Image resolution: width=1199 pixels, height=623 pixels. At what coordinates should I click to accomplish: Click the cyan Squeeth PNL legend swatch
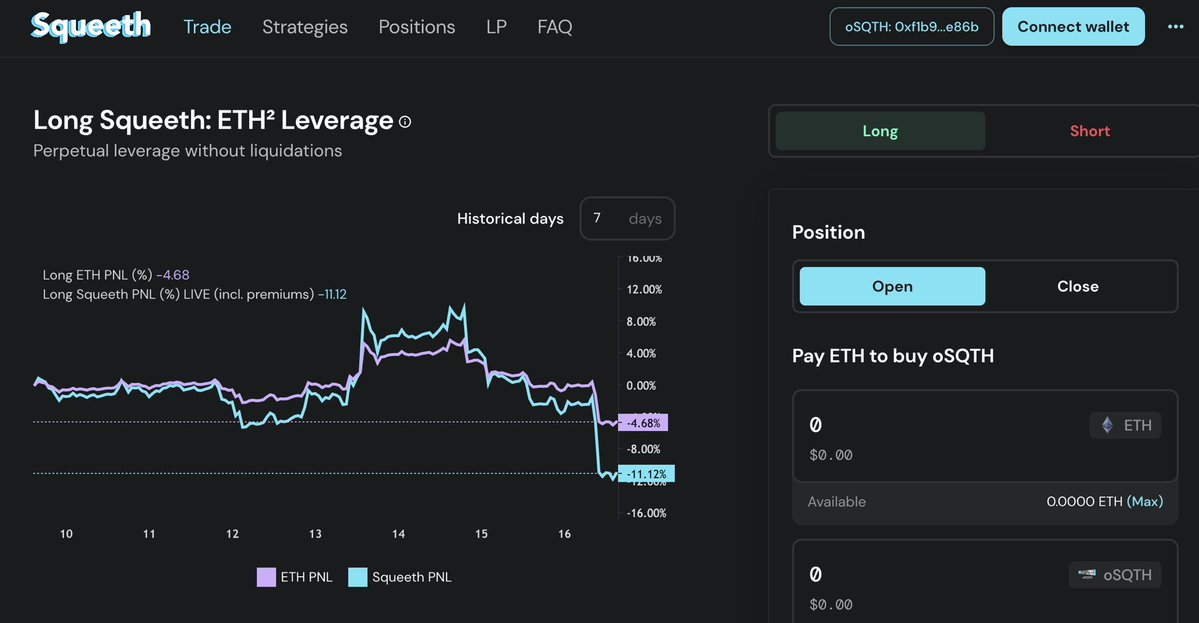tap(358, 577)
